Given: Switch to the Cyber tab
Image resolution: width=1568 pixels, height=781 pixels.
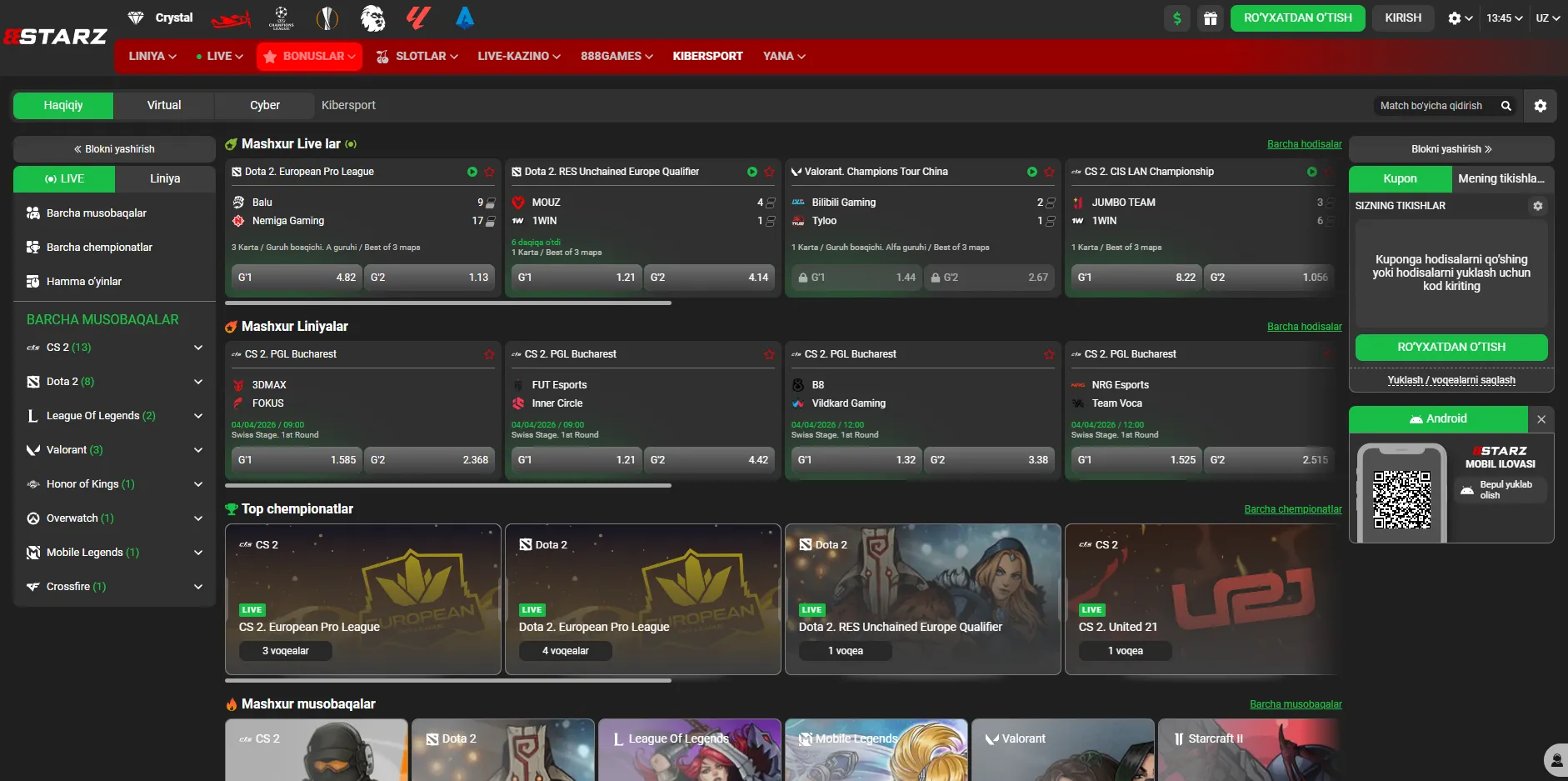Looking at the screenshot, I should [x=265, y=106].
